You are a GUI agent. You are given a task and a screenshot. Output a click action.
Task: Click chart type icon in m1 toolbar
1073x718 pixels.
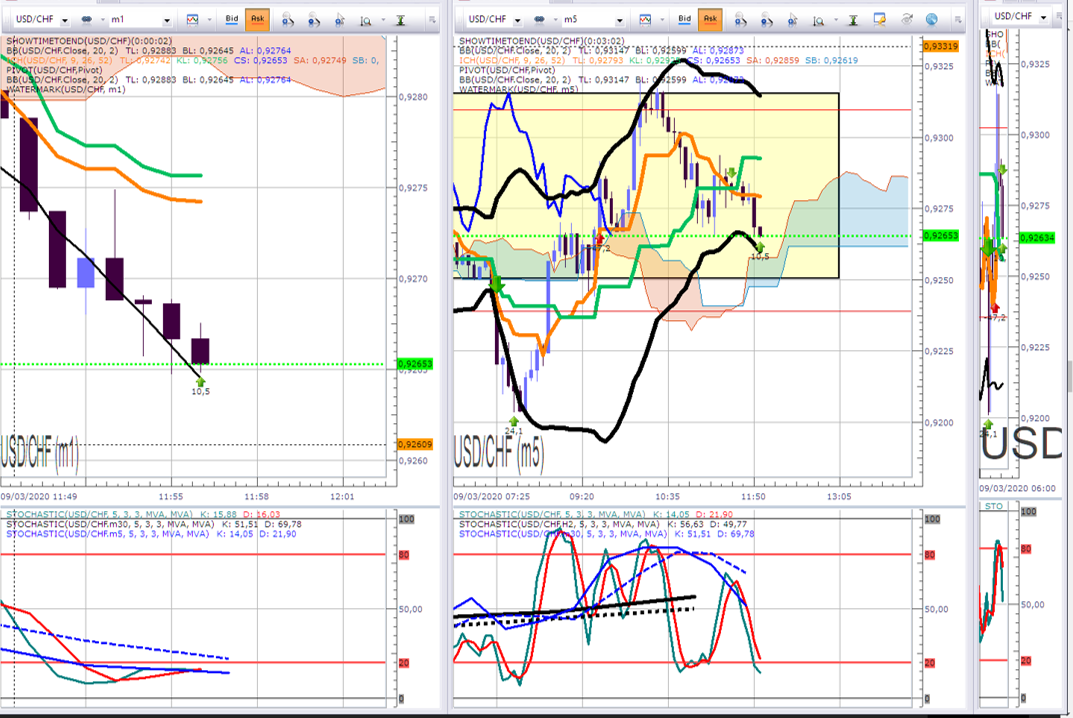(x=192, y=20)
